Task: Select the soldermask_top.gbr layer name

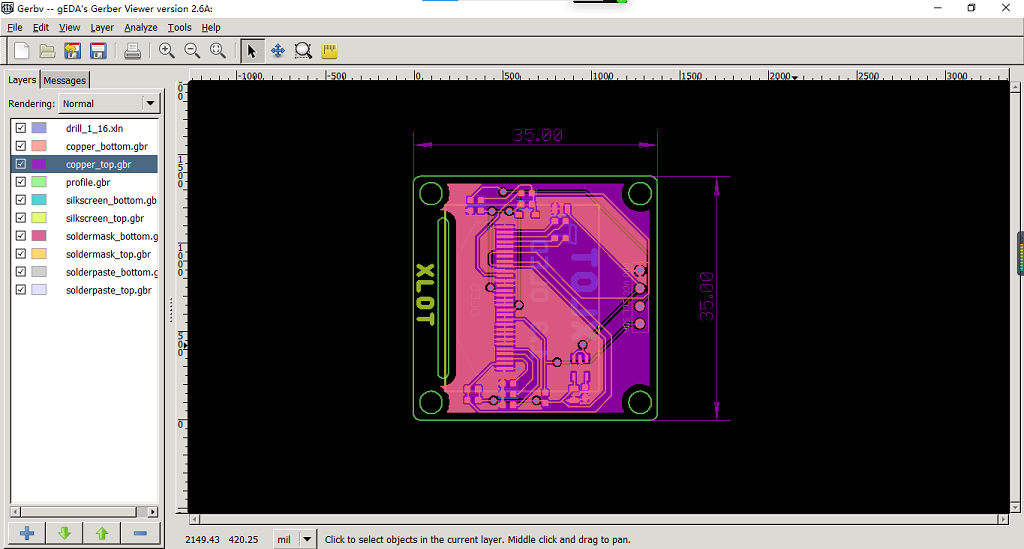Action: tap(108, 254)
